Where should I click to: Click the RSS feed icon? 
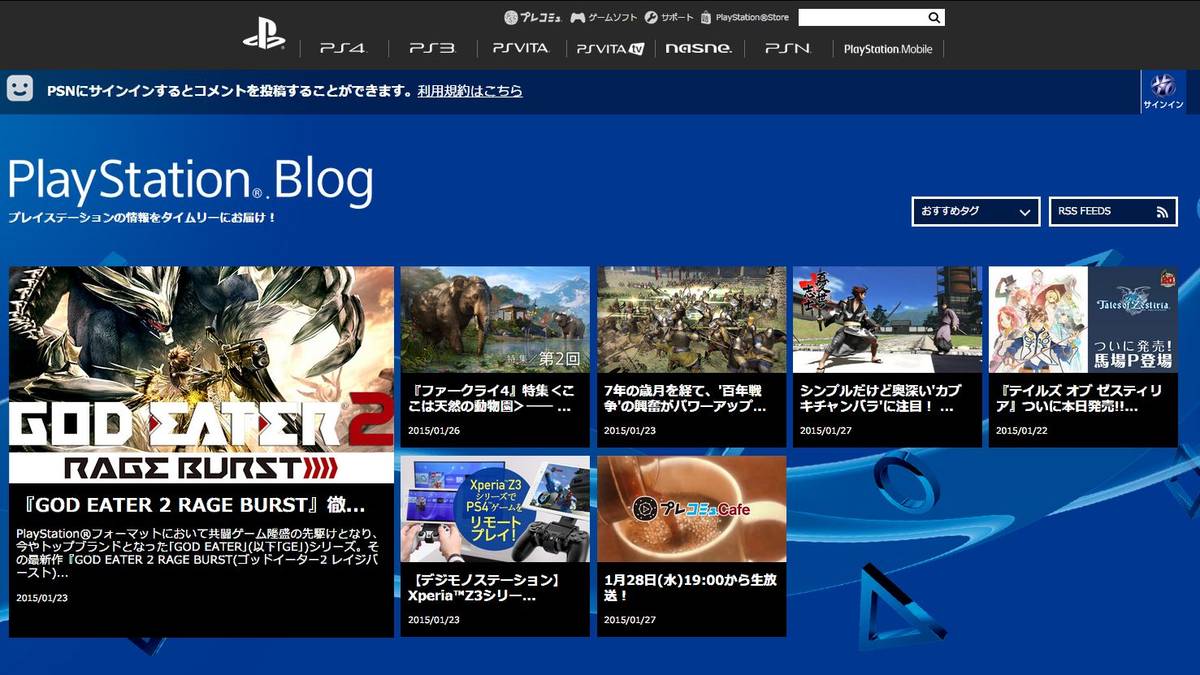pyautogui.click(x=1162, y=212)
